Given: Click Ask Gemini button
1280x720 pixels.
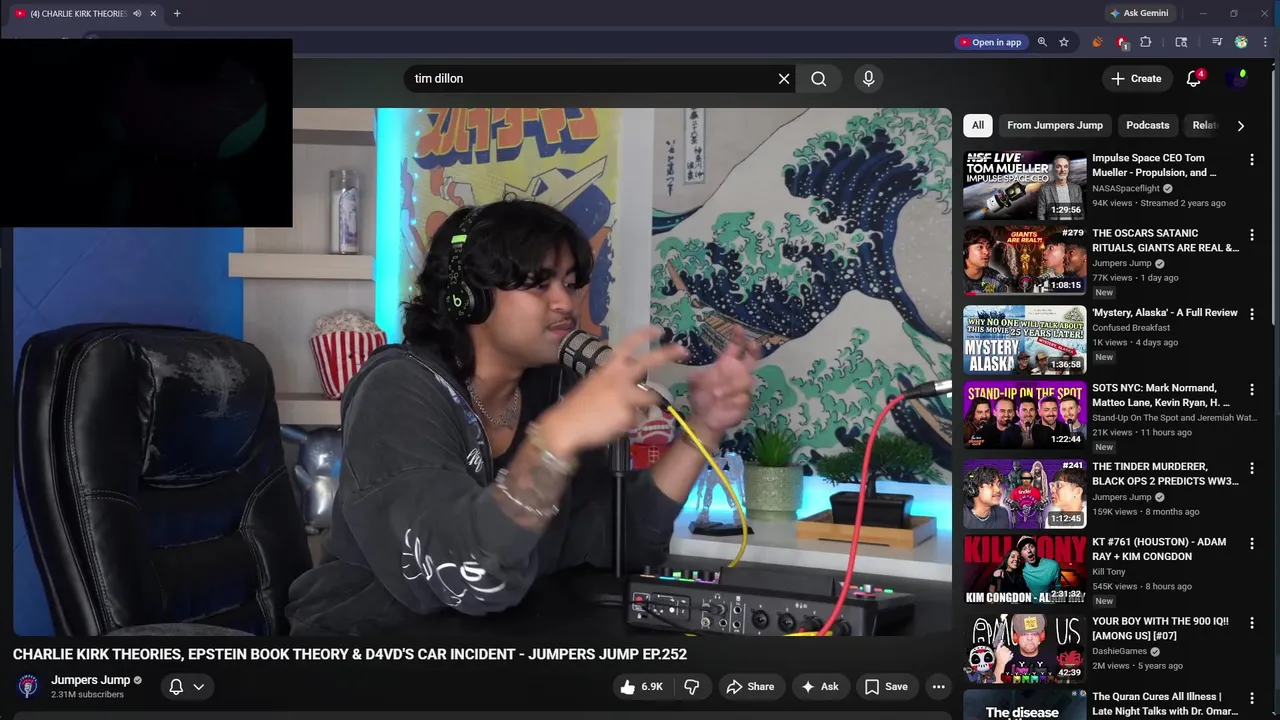Looking at the screenshot, I should (x=1138, y=14).
